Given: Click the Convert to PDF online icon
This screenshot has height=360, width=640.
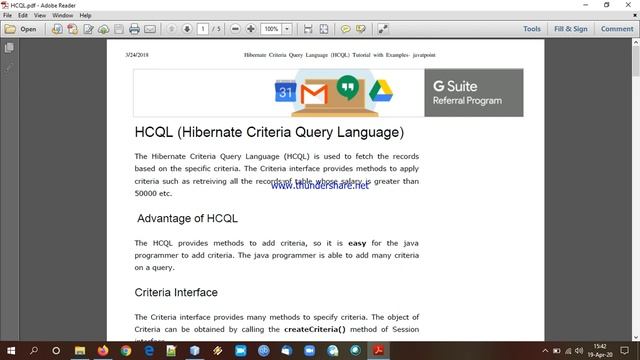Looking at the screenshot, I should tap(57, 29).
